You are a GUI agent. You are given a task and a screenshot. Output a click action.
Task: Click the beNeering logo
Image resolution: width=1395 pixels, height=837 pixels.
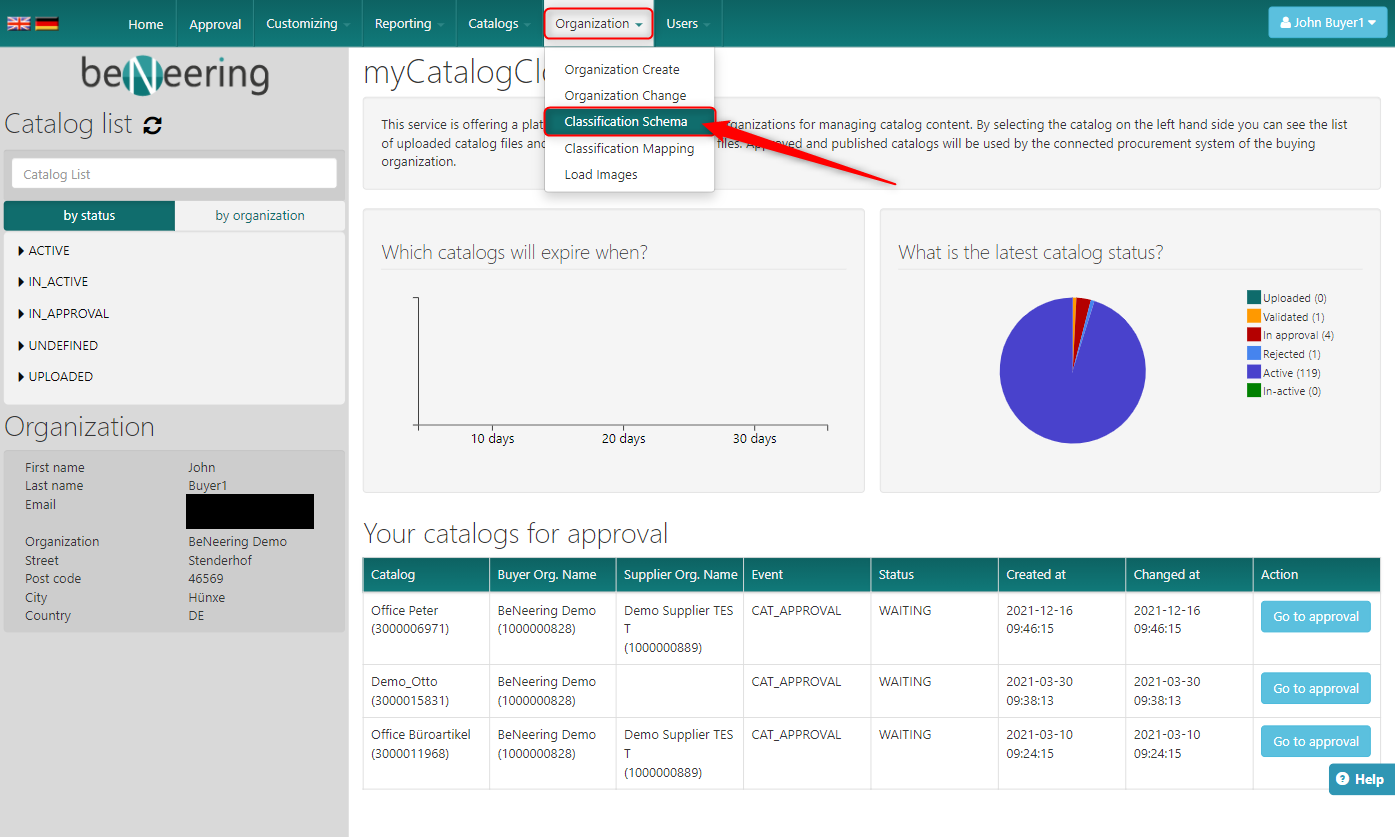pyautogui.click(x=174, y=75)
